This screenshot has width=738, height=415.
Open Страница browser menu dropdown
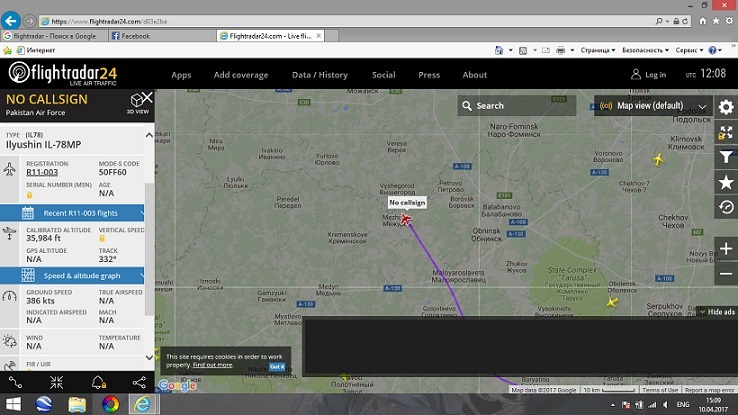click(x=597, y=50)
